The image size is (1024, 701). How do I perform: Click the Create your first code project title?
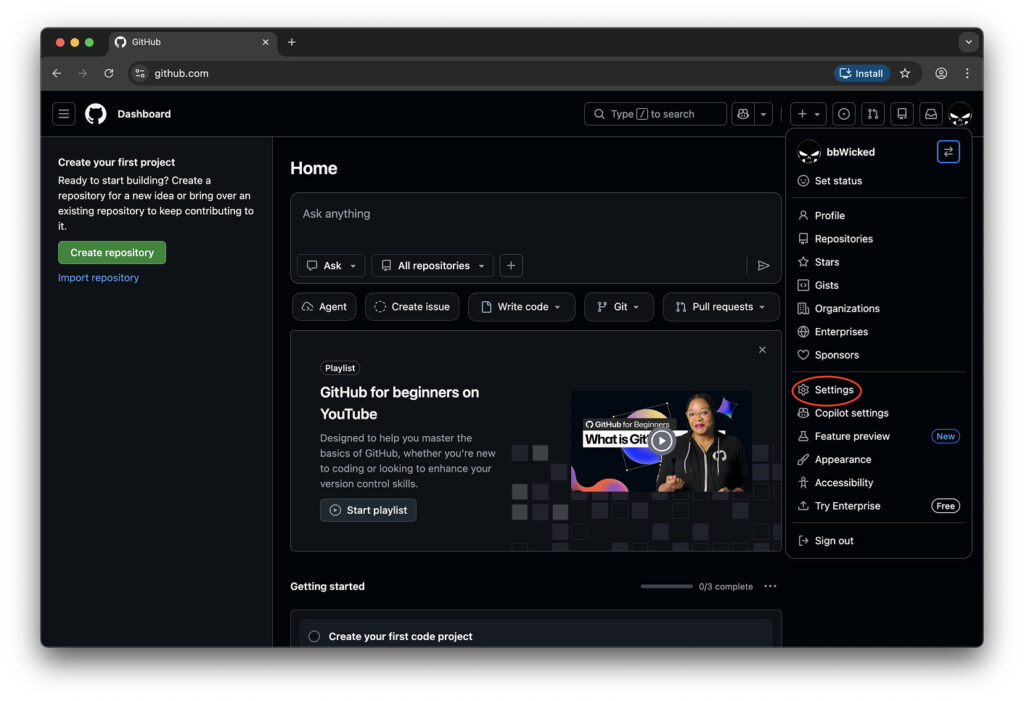400,637
